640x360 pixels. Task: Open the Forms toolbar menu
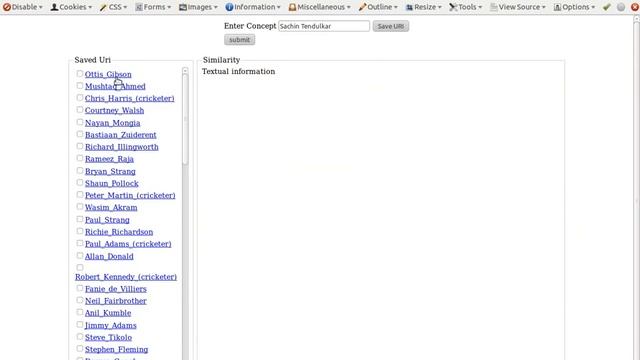(153, 7)
